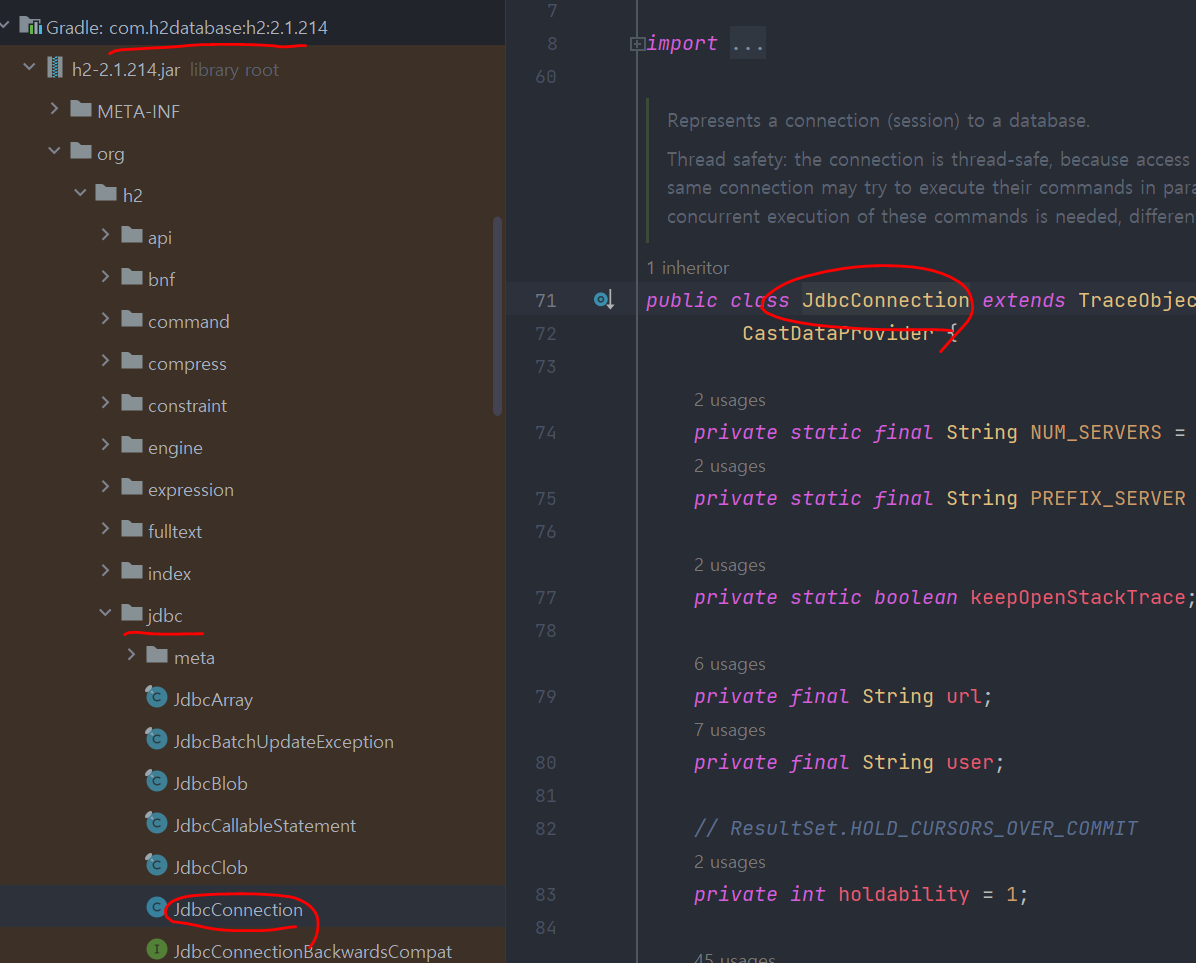Expand the expression package chevron
Viewport: 1196px width, 963px height.
(105, 486)
